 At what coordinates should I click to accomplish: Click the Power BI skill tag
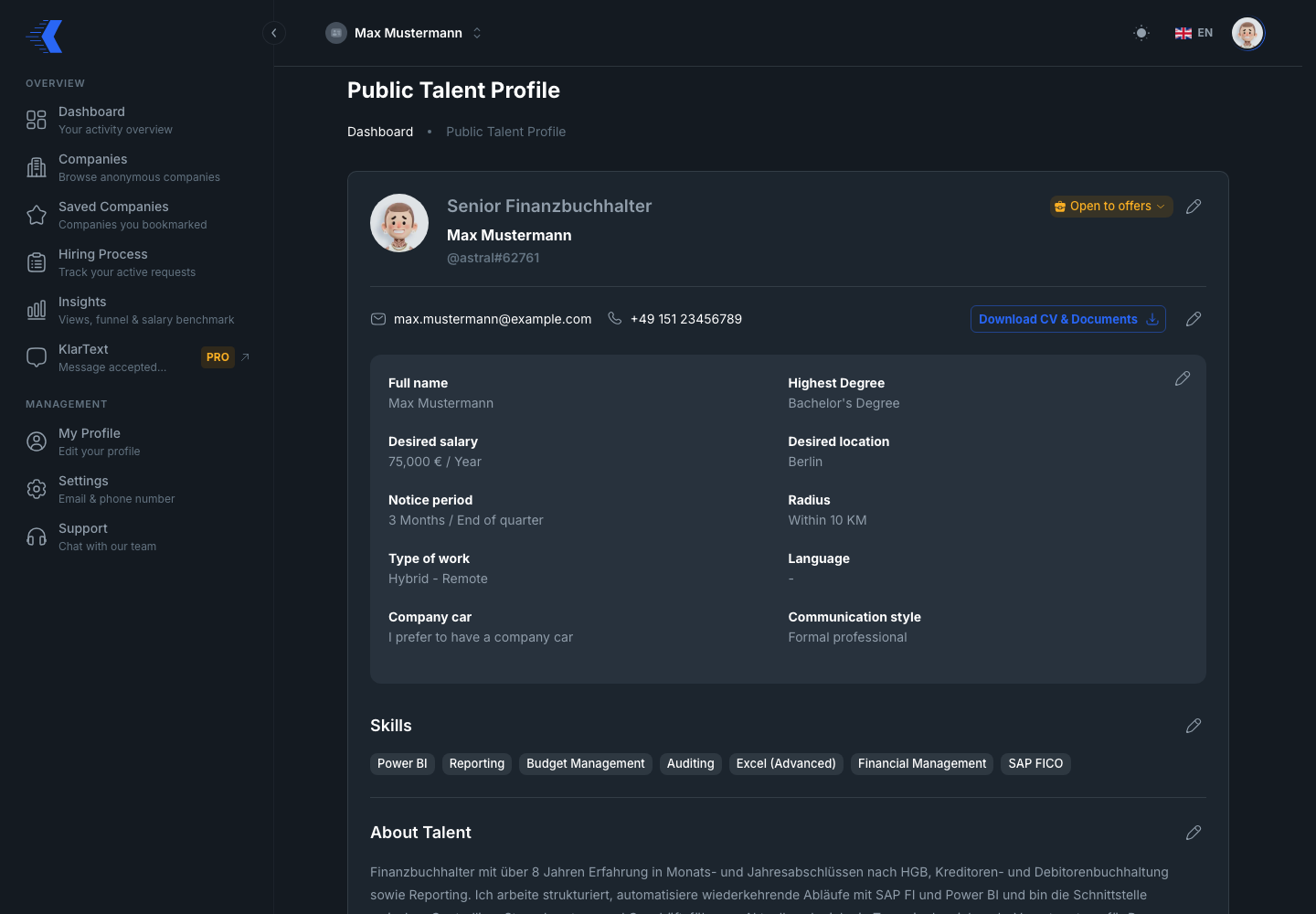pos(402,764)
